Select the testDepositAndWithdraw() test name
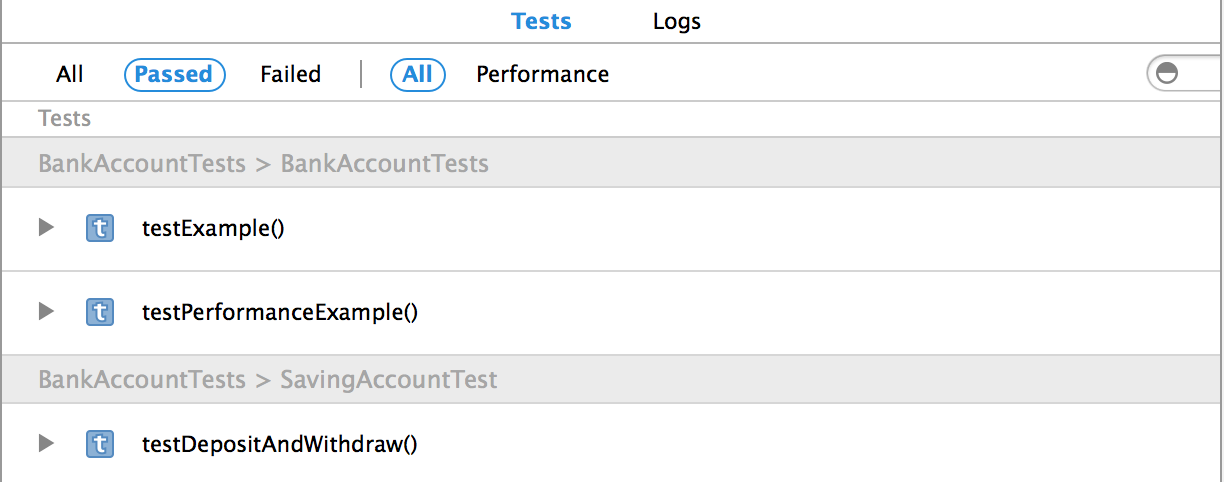 (279, 443)
